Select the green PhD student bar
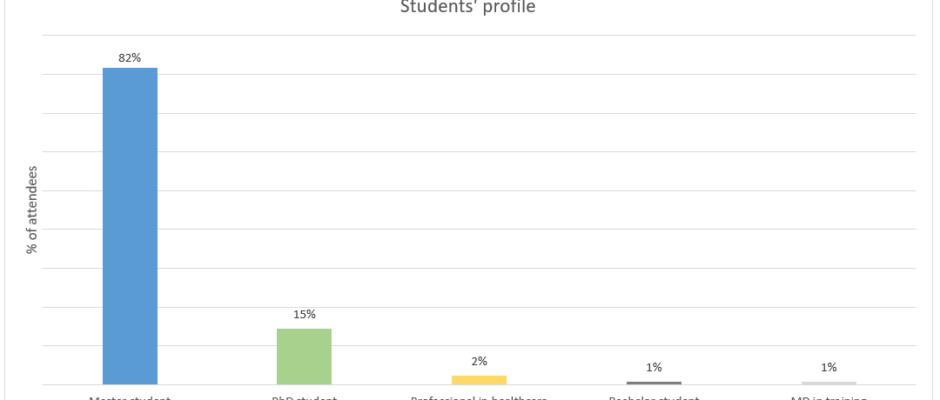The height and width of the screenshot is (400, 940). (304, 356)
